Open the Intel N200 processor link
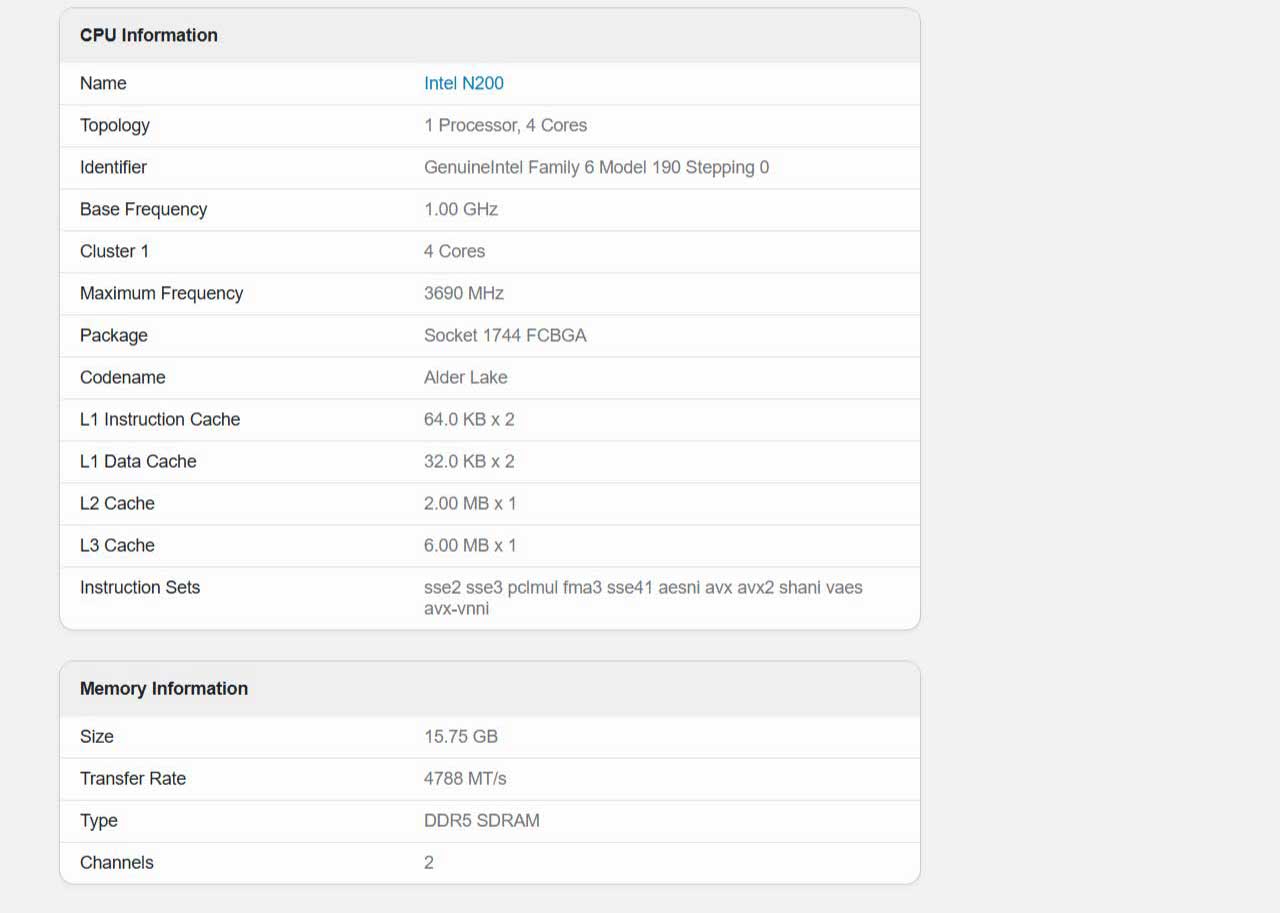Image resolution: width=1280 pixels, height=913 pixels. coord(463,83)
